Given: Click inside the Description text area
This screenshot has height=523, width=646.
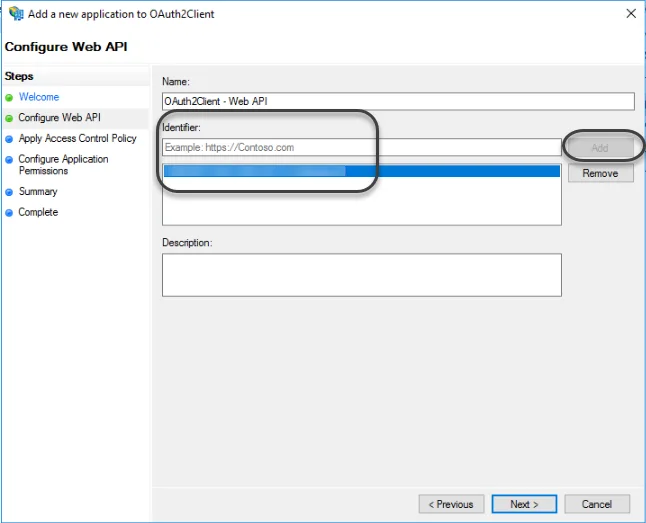Looking at the screenshot, I should point(362,275).
